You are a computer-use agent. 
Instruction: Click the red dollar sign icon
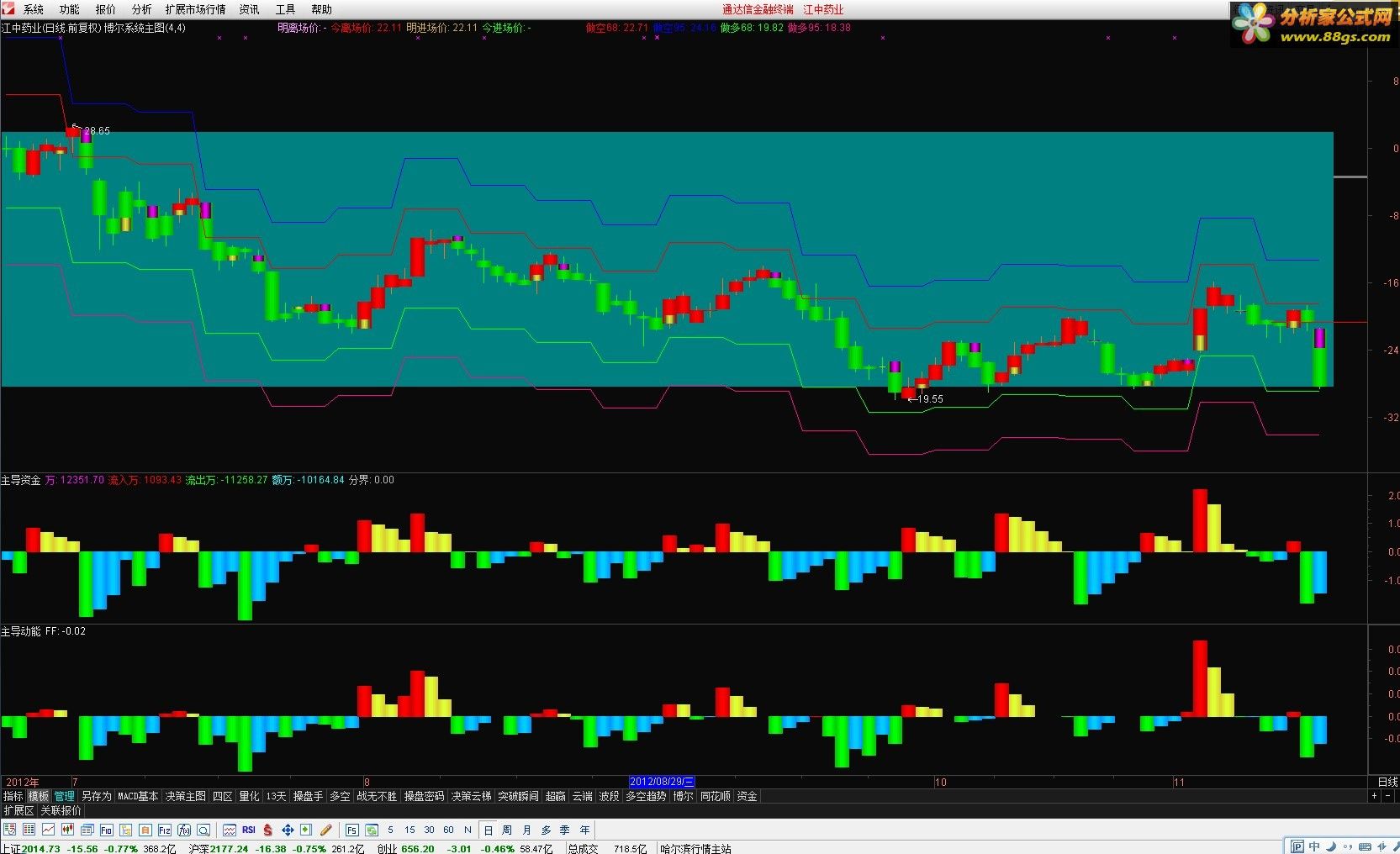268,830
